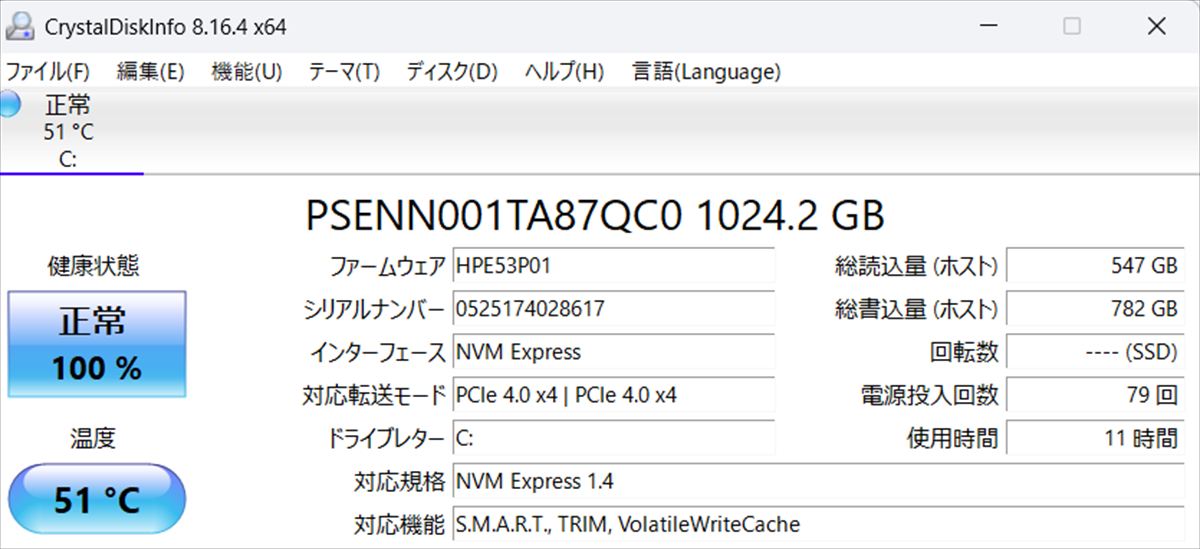Open the ディスク(D) menu

coord(451,72)
